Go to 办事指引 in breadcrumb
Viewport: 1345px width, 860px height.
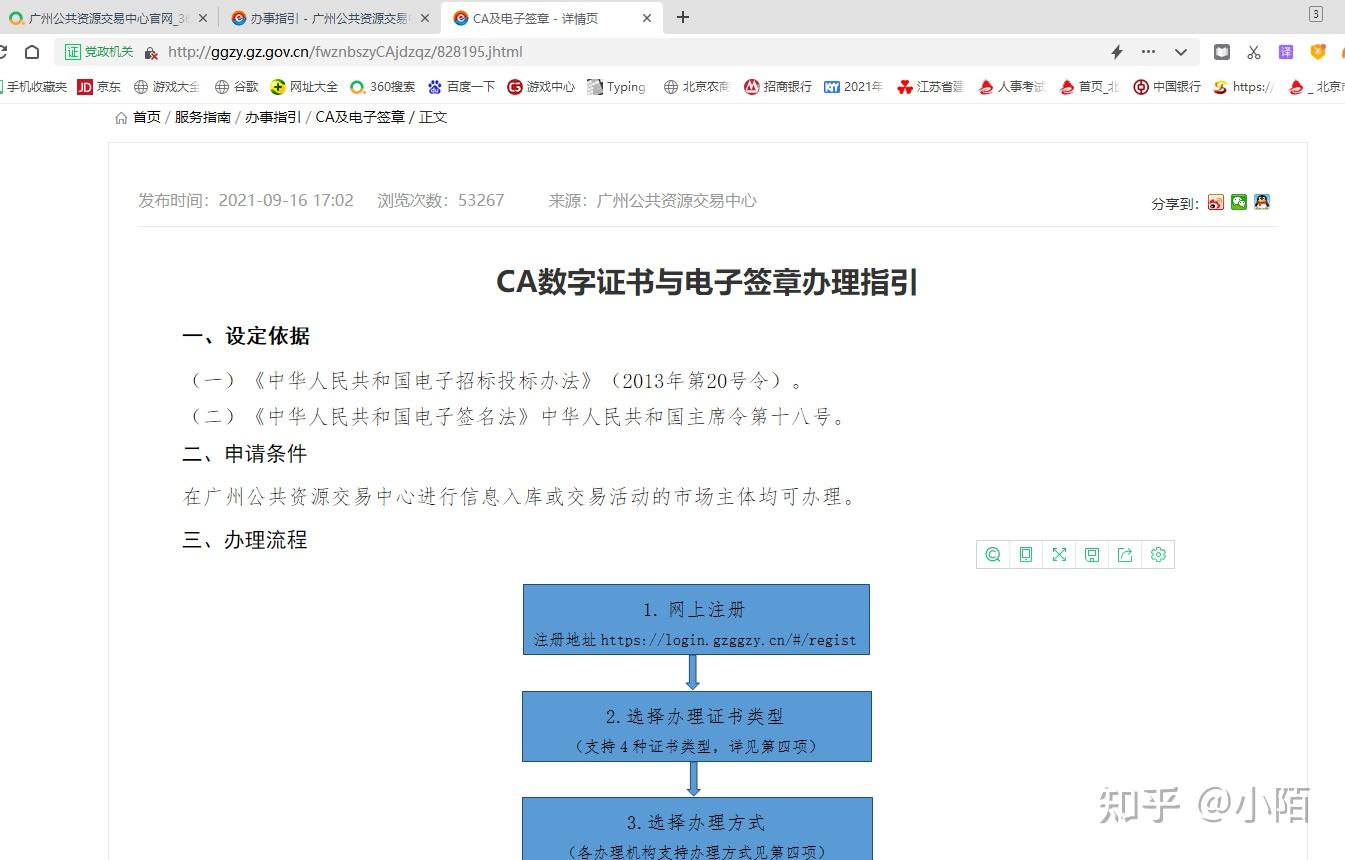click(x=273, y=117)
